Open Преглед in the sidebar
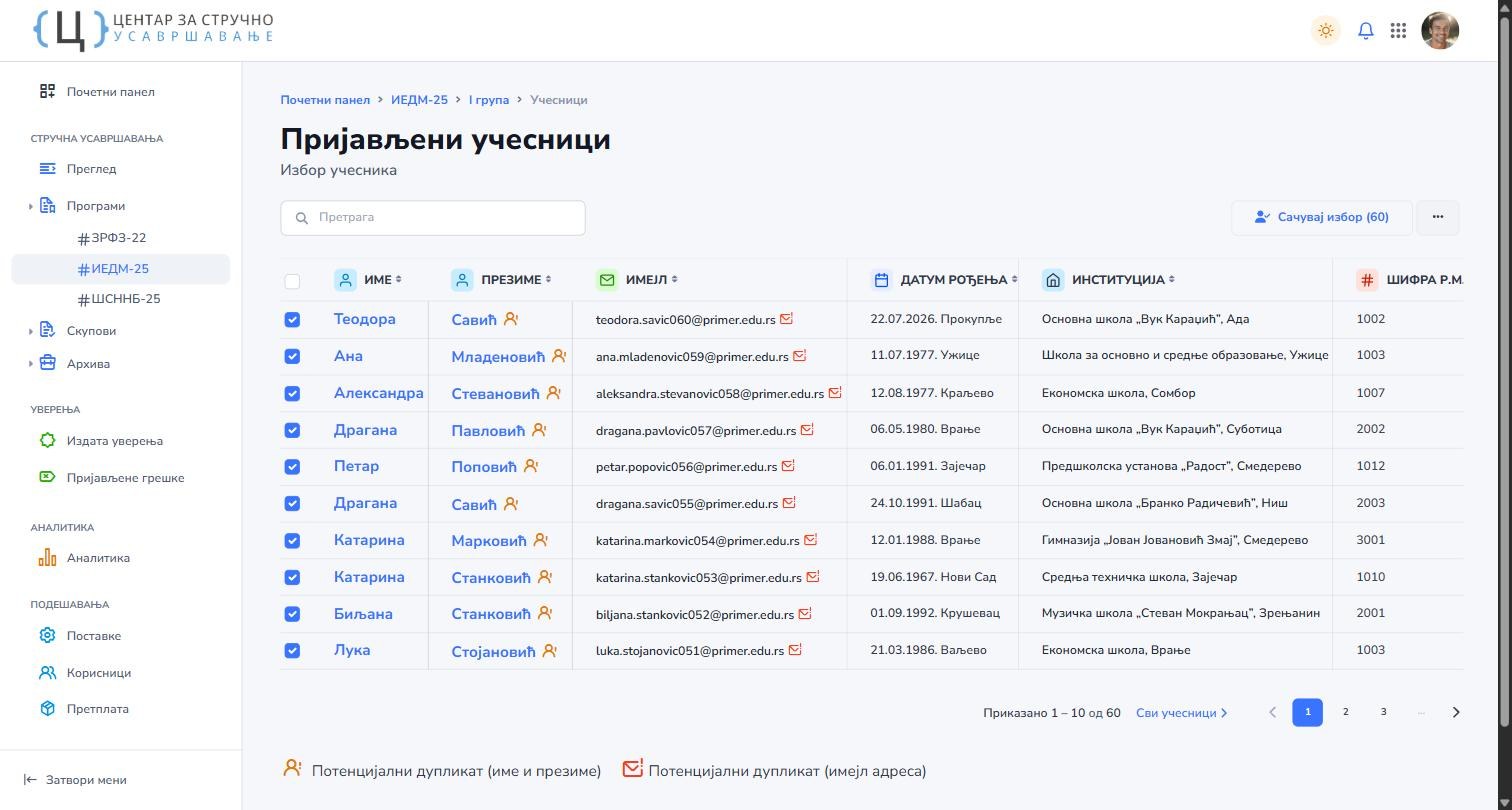The width and height of the screenshot is (1512, 810). (x=78, y=169)
